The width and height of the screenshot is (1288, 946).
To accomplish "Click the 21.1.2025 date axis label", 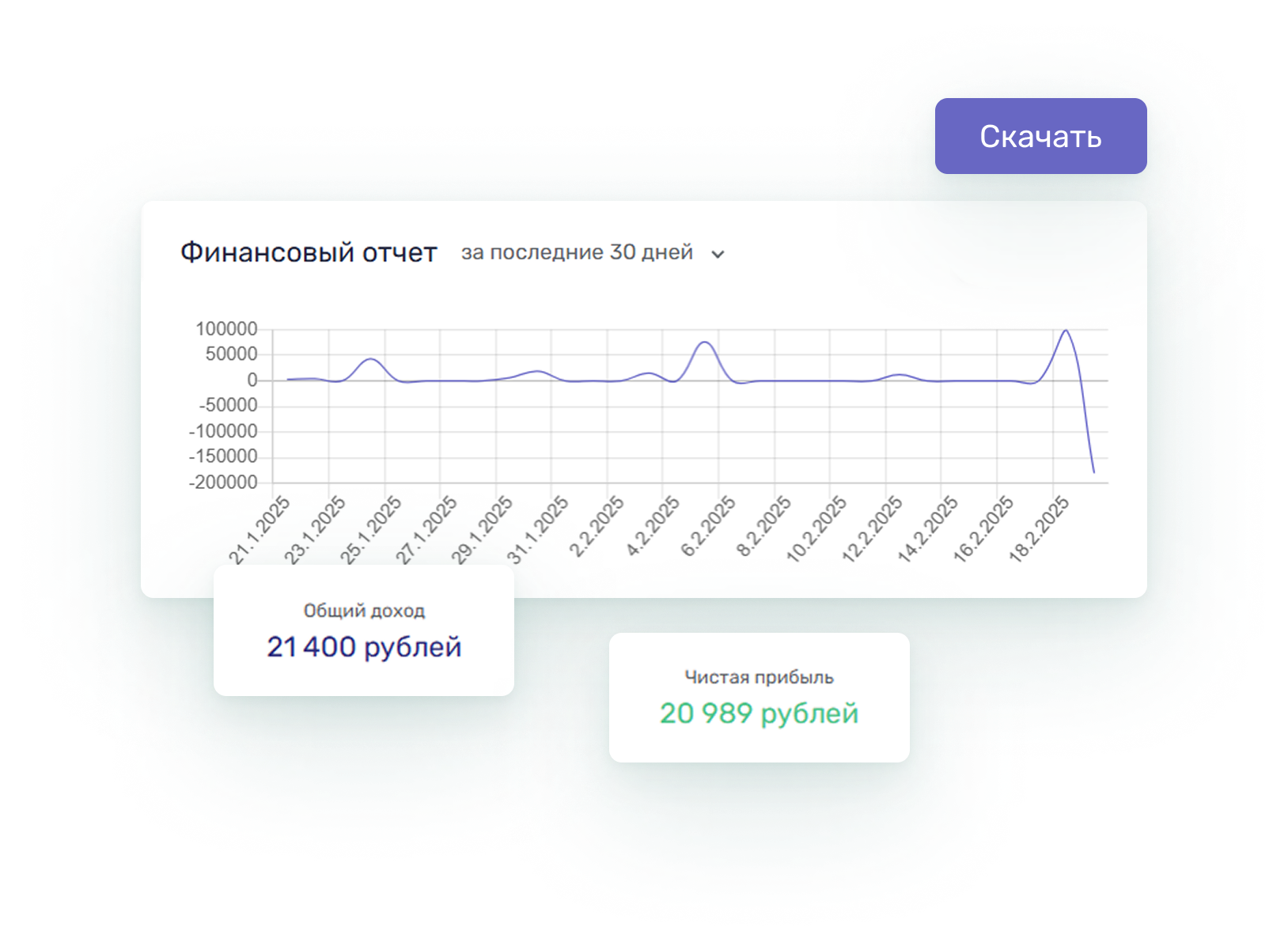I will pyautogui.click(x=259, y=530).
